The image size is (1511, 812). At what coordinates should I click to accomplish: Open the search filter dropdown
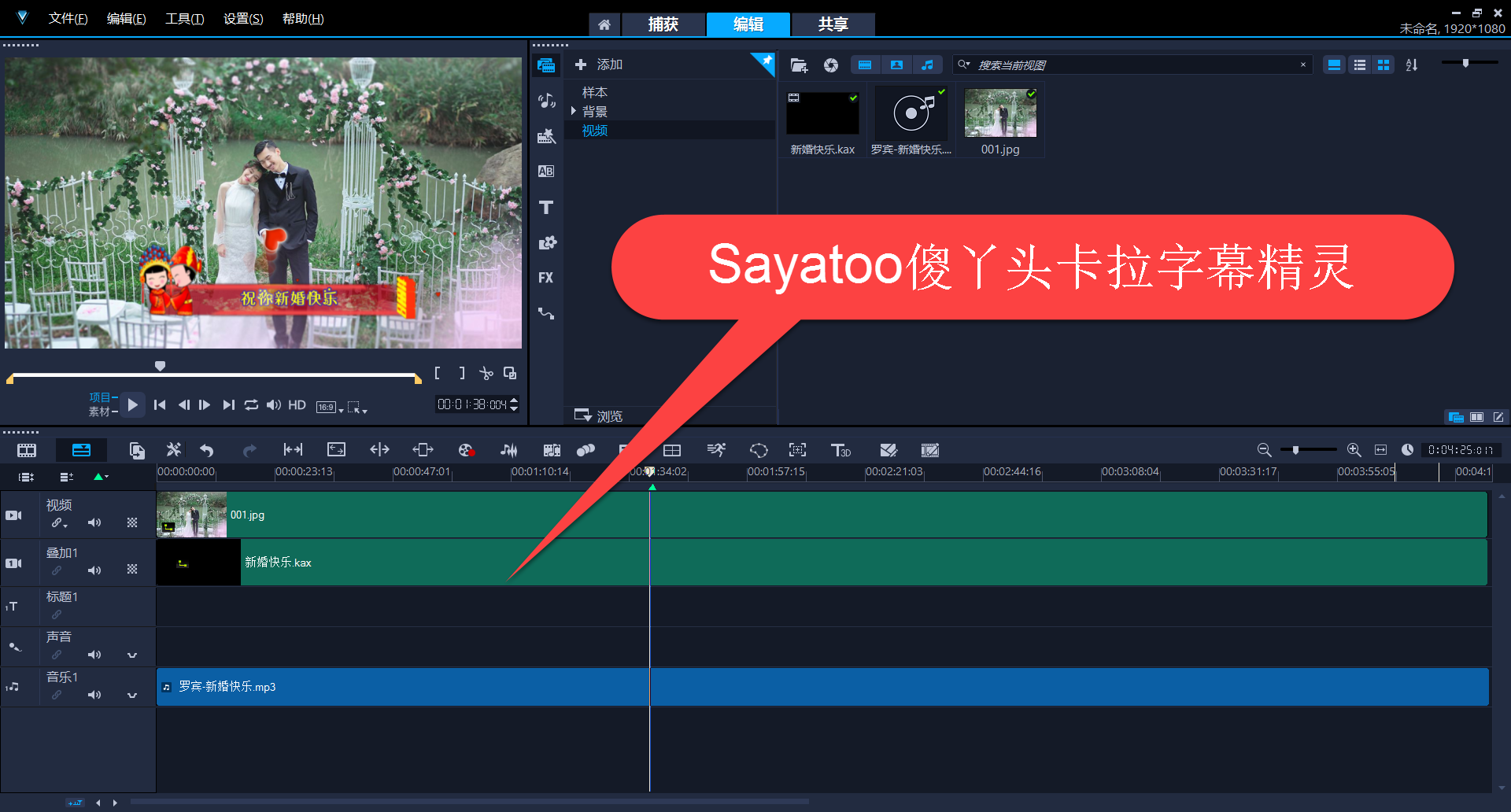coord(964,65)
